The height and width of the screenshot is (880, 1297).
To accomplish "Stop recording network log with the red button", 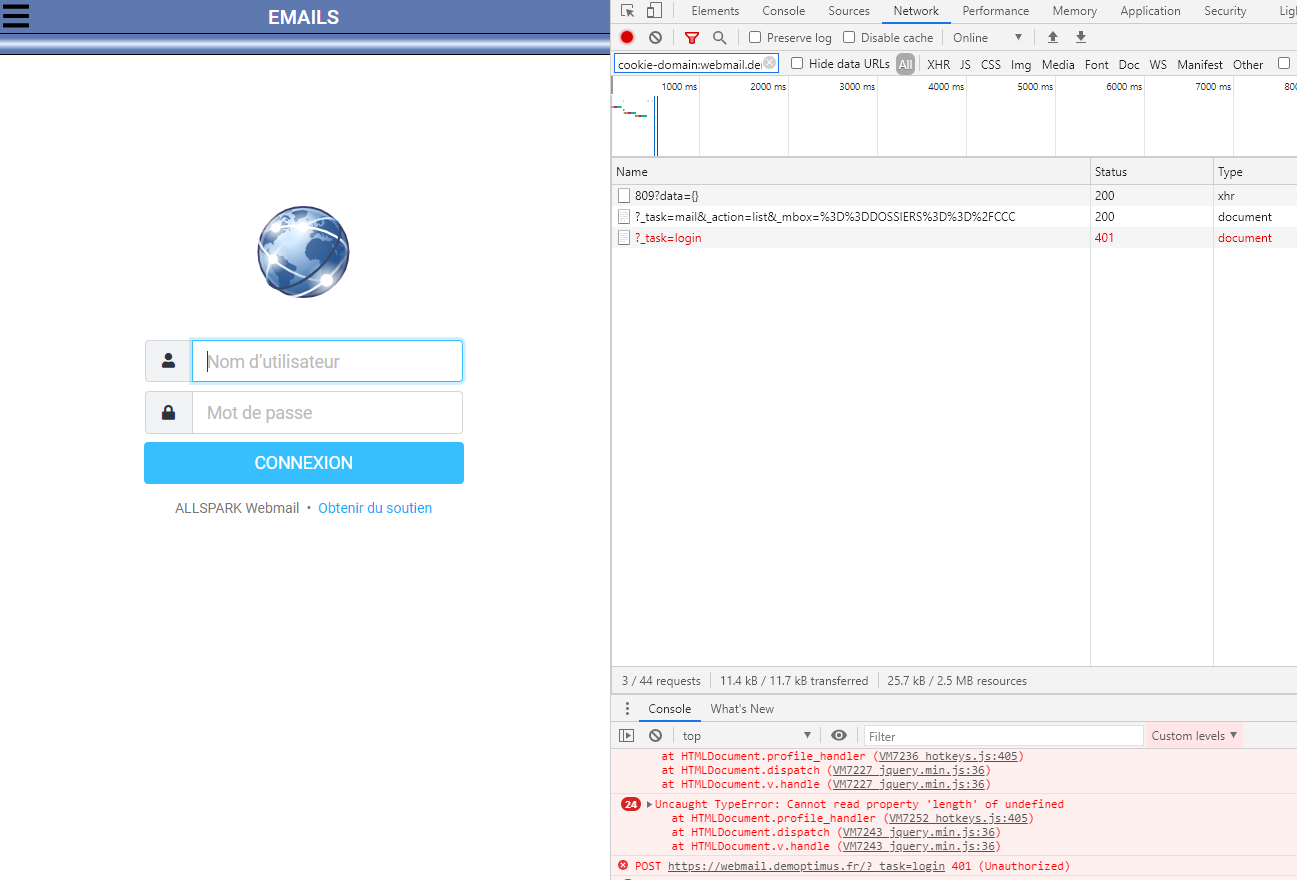I will 626,37.
